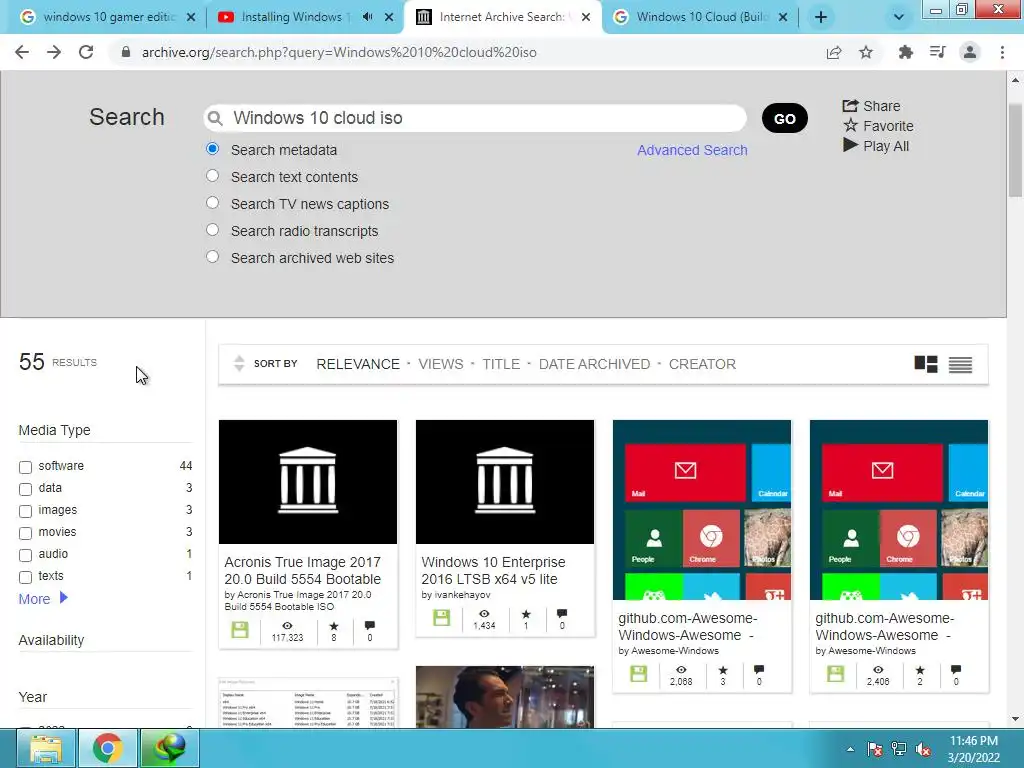Open Internet Download Manager taskbar icon
The width and height of the screenshot is (1024, 768).
170,748
